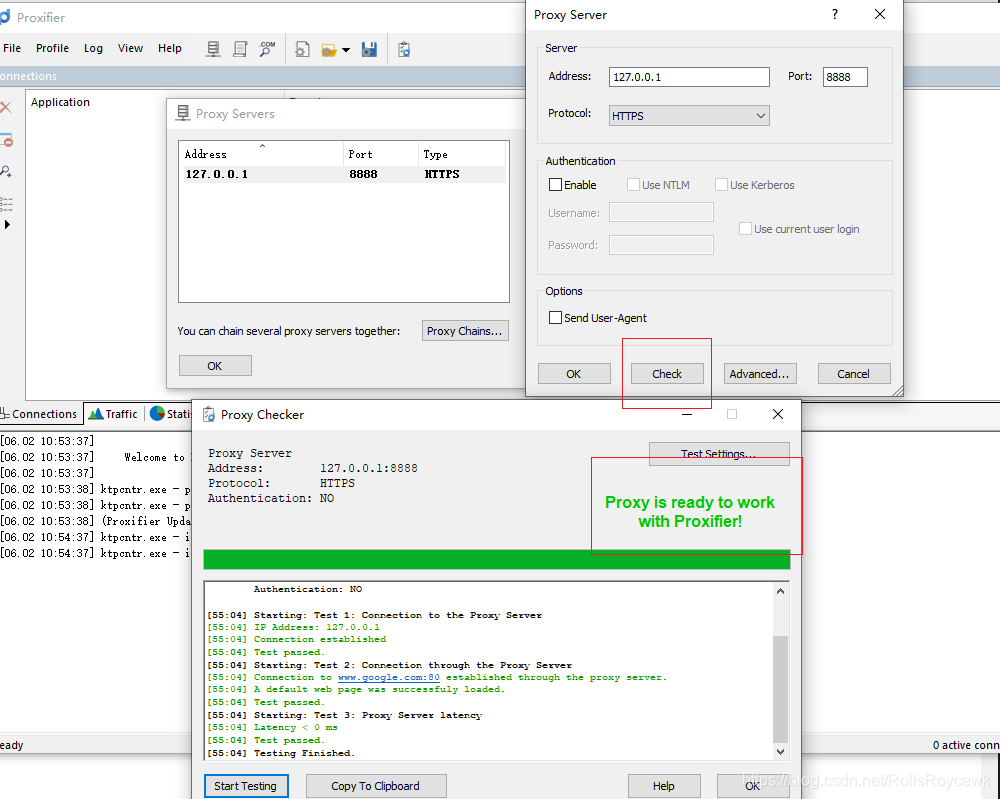Check the Send User-Agent option
Image resolution: width=1000 pixels, height=799 pixels.
(x=555, y=318)
